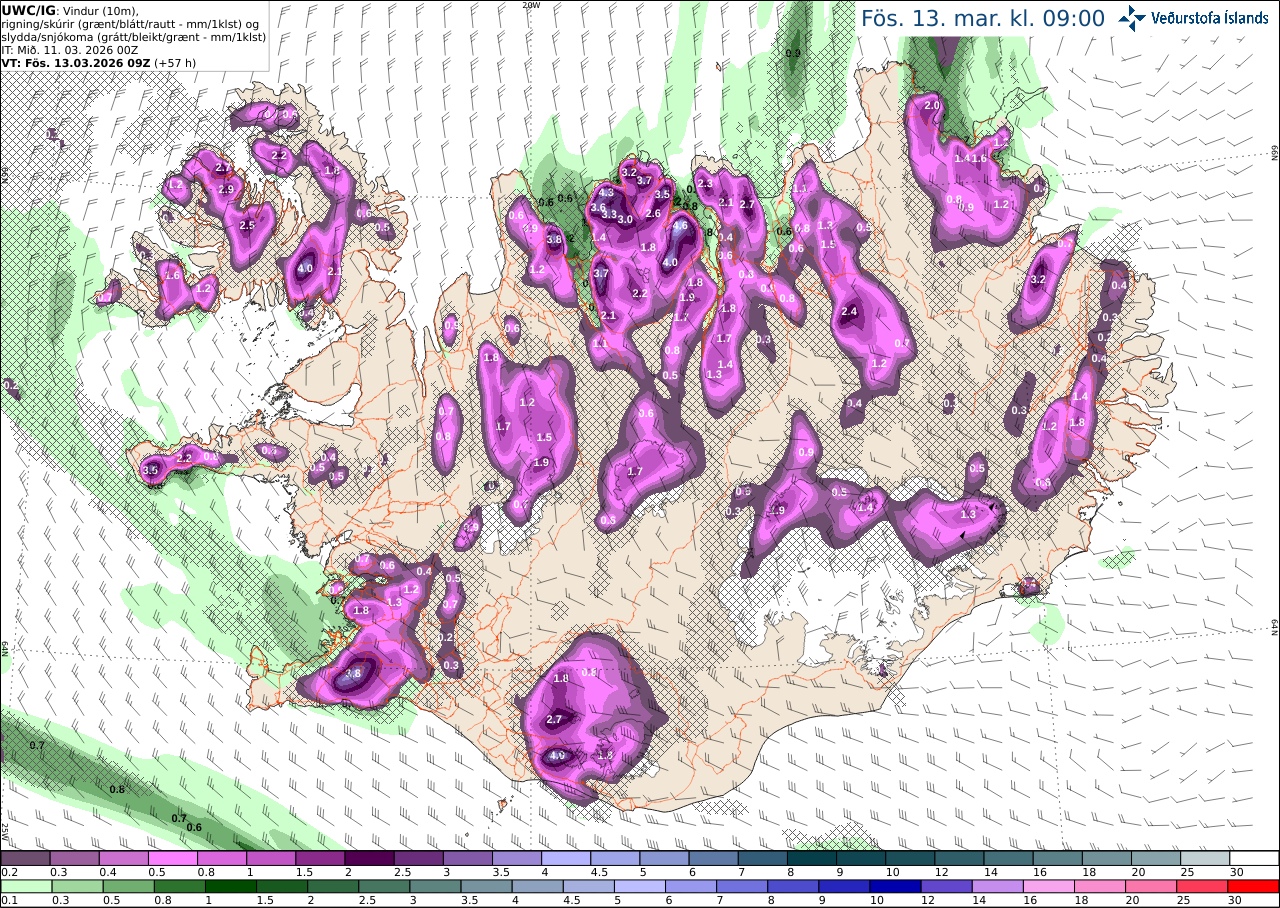Click the 'IT: Mið. 11. 03. 2026 00Z' line
Viewport: 1280px width, 908px height.
(70, 50)
